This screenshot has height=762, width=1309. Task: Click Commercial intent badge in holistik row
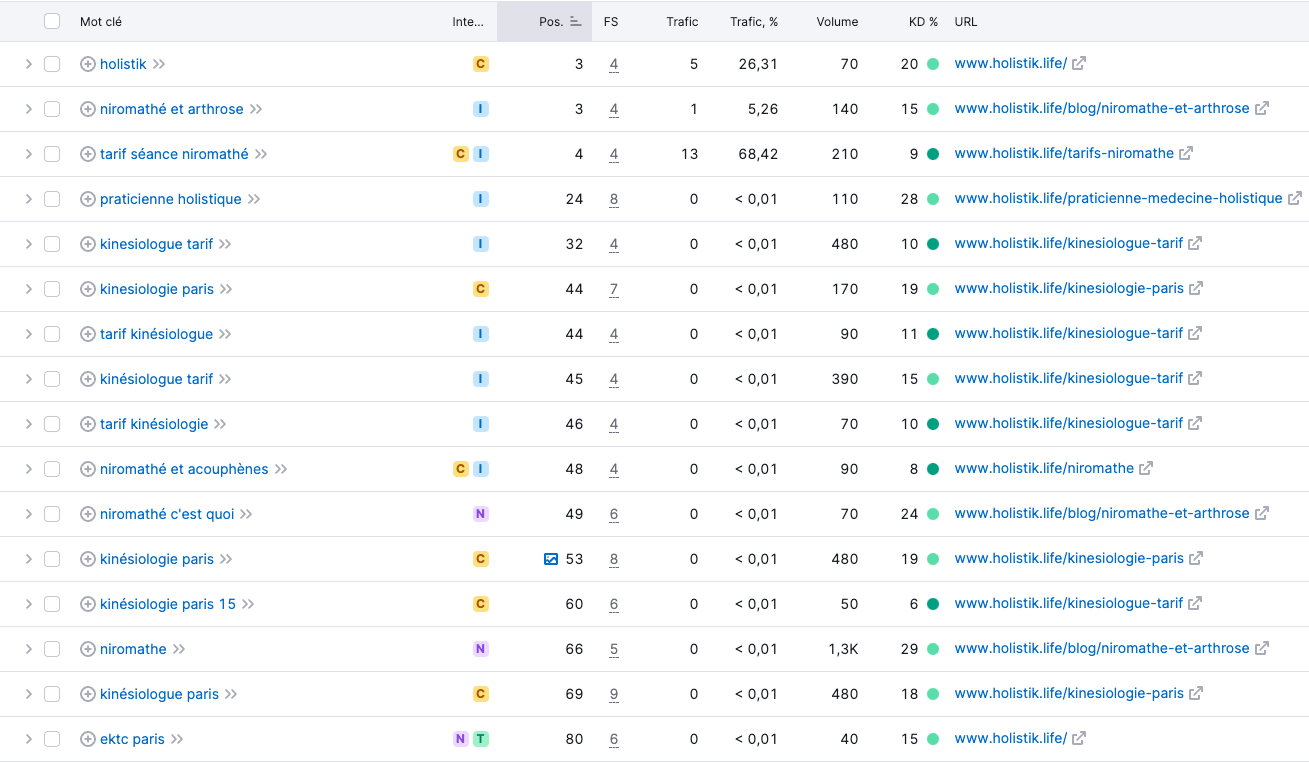pyautogui.click(x=481, y=64)
